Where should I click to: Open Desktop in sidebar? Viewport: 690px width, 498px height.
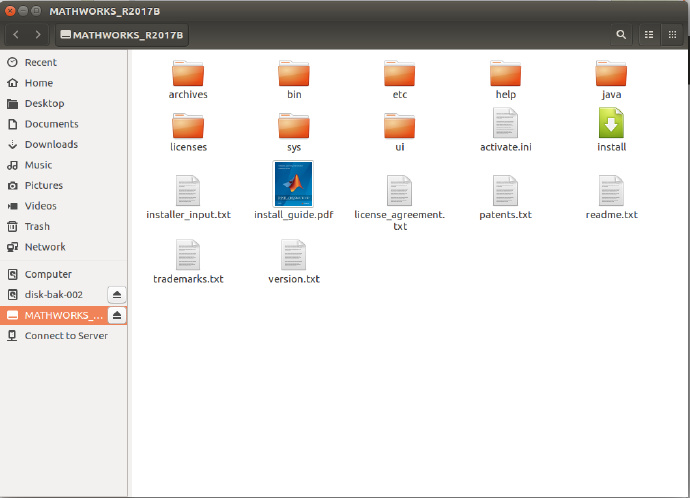tap(63, 103)
